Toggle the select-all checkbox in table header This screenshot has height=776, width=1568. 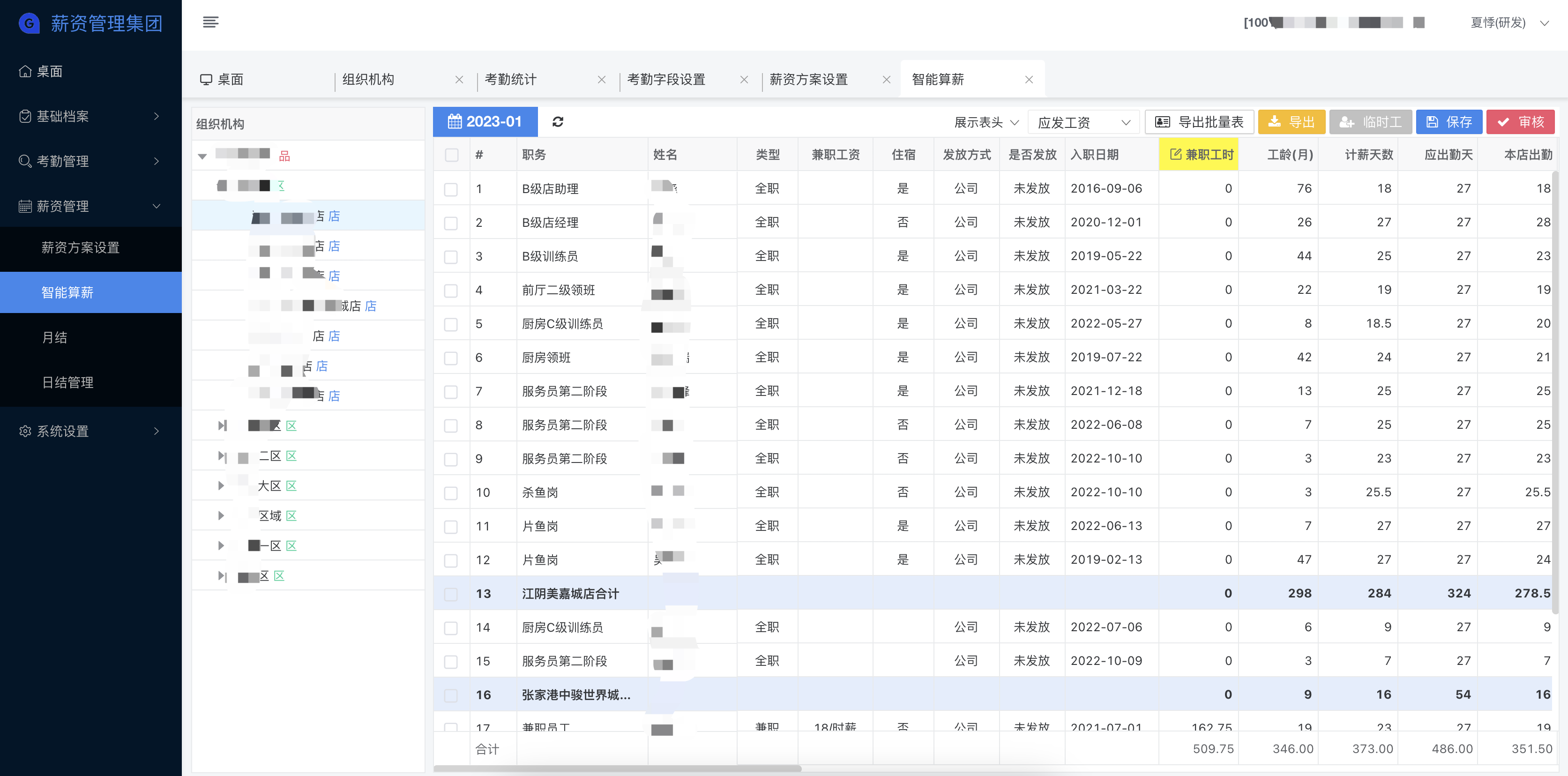pos(451,155)
